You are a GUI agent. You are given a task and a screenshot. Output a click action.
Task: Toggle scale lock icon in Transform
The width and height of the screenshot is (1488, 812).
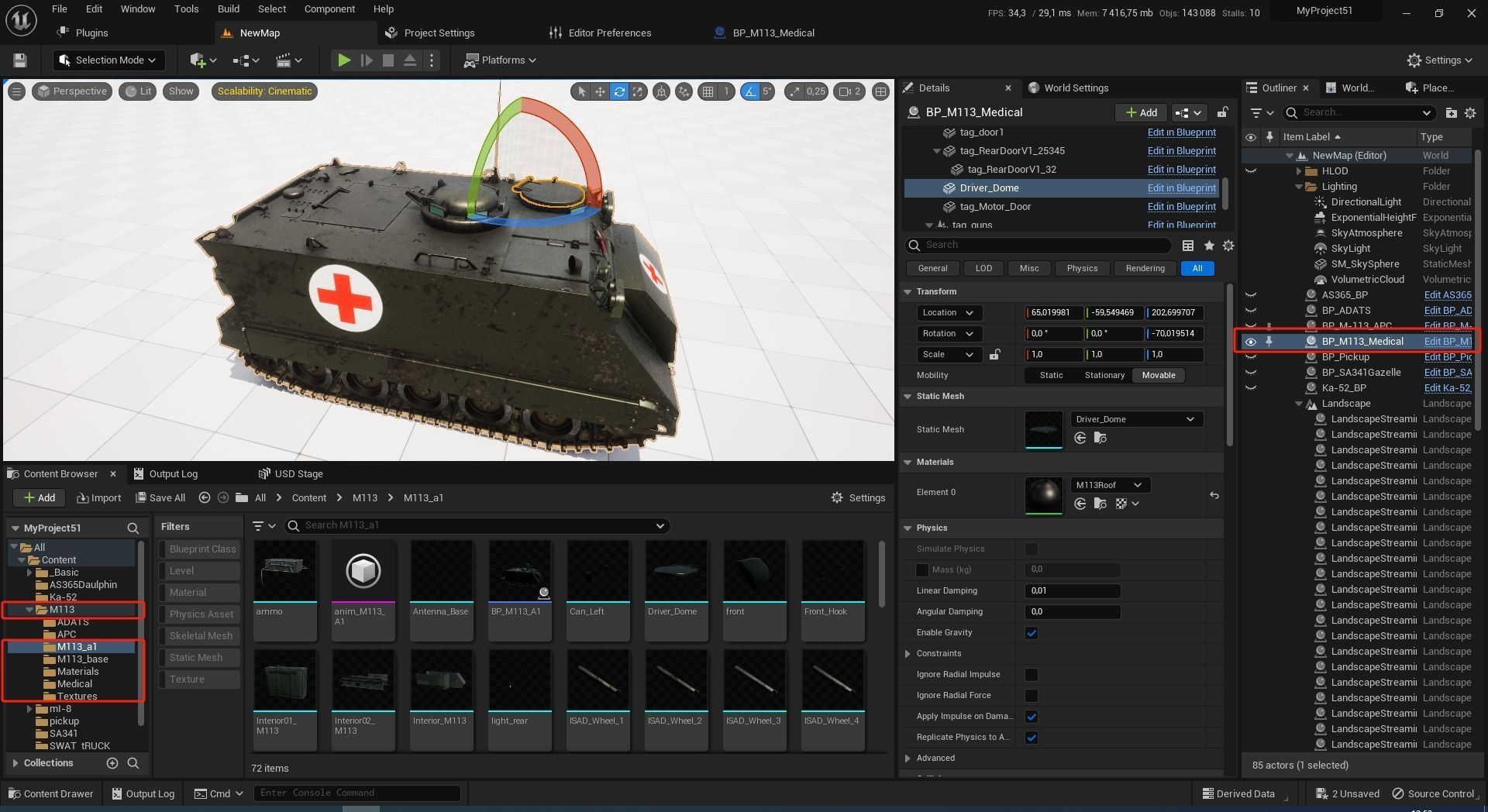point(994,355)
